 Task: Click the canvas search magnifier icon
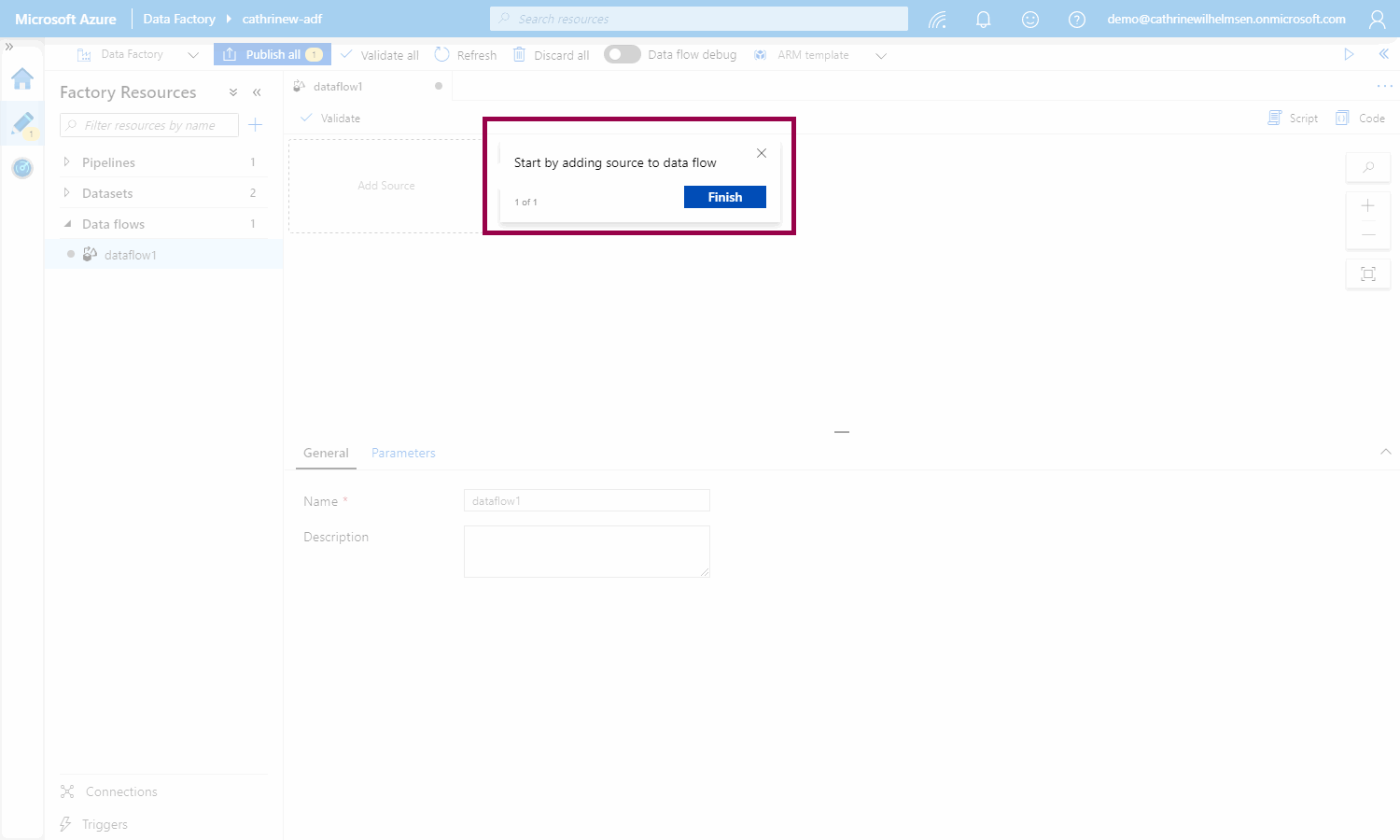(x=1368, y=168)
